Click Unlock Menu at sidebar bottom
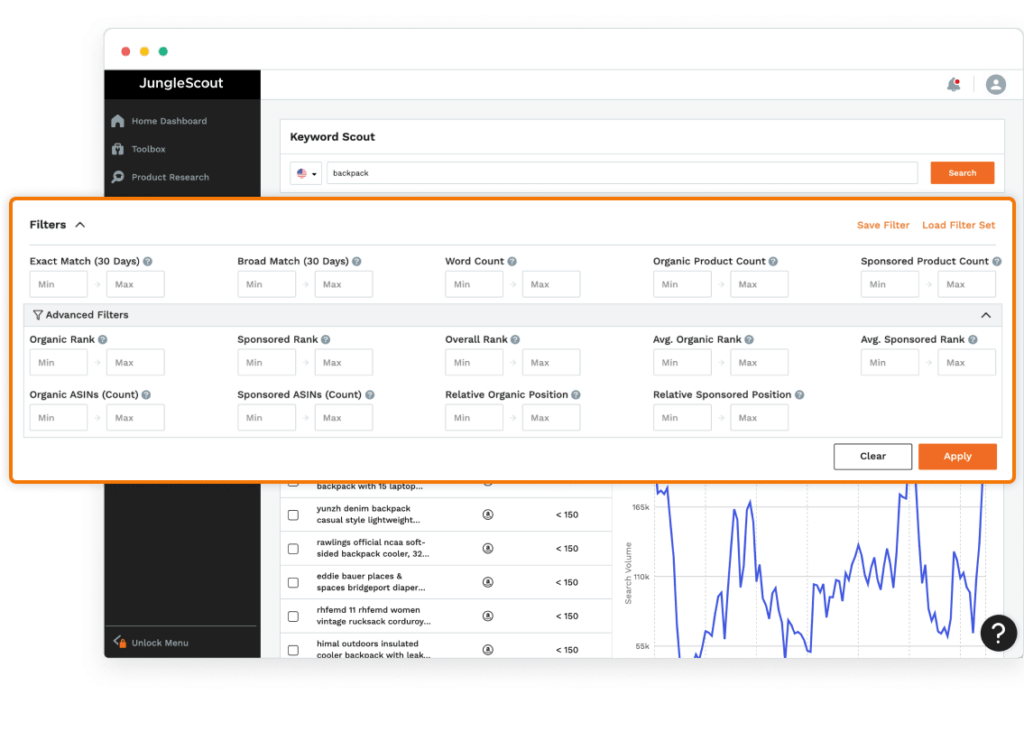Screen dimensions: 1024x732 click(160, 643)
